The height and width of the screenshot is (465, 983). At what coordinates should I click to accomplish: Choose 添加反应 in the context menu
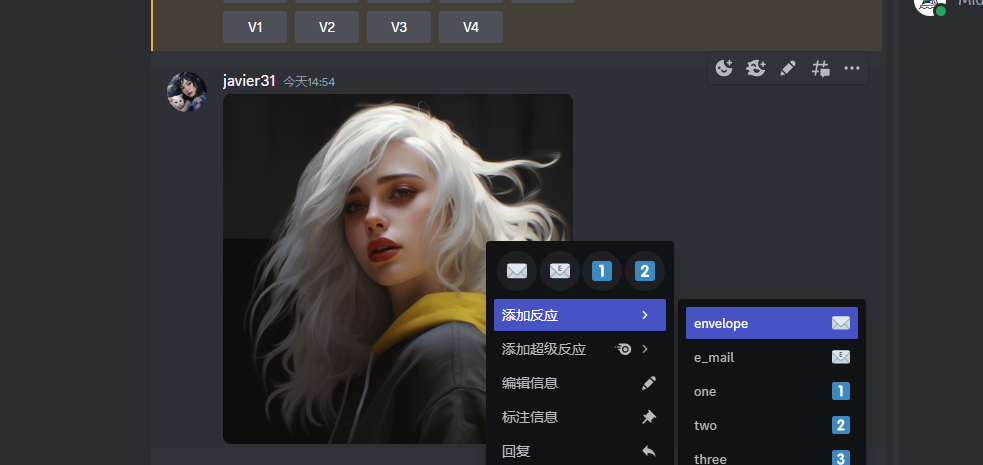[580, 315]
